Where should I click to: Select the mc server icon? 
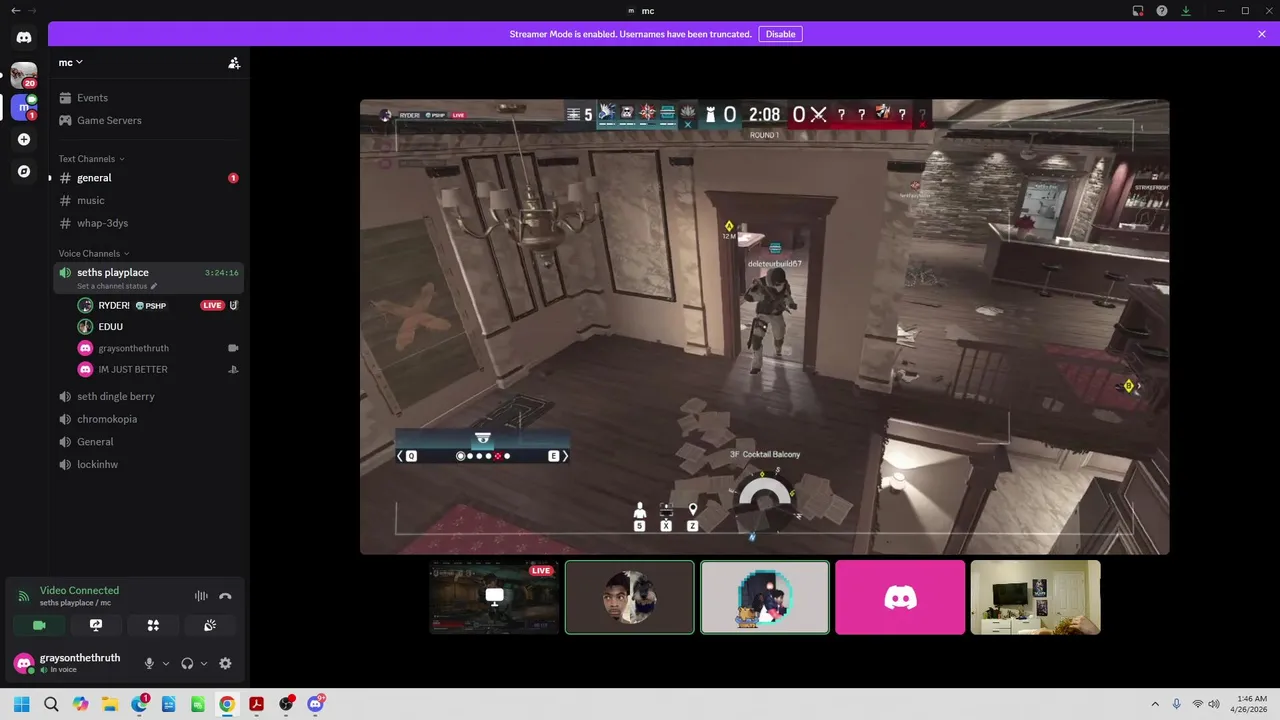click(24, 107)
